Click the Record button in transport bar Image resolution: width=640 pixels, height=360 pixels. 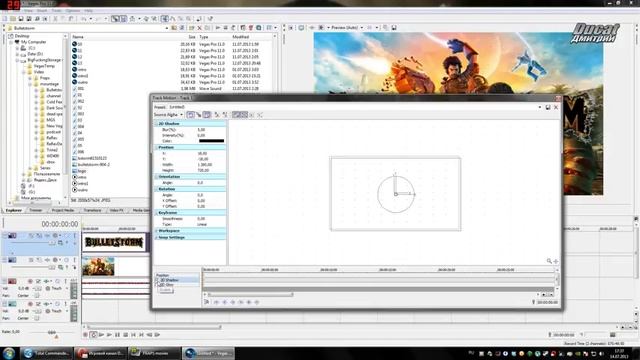(85, 335)
